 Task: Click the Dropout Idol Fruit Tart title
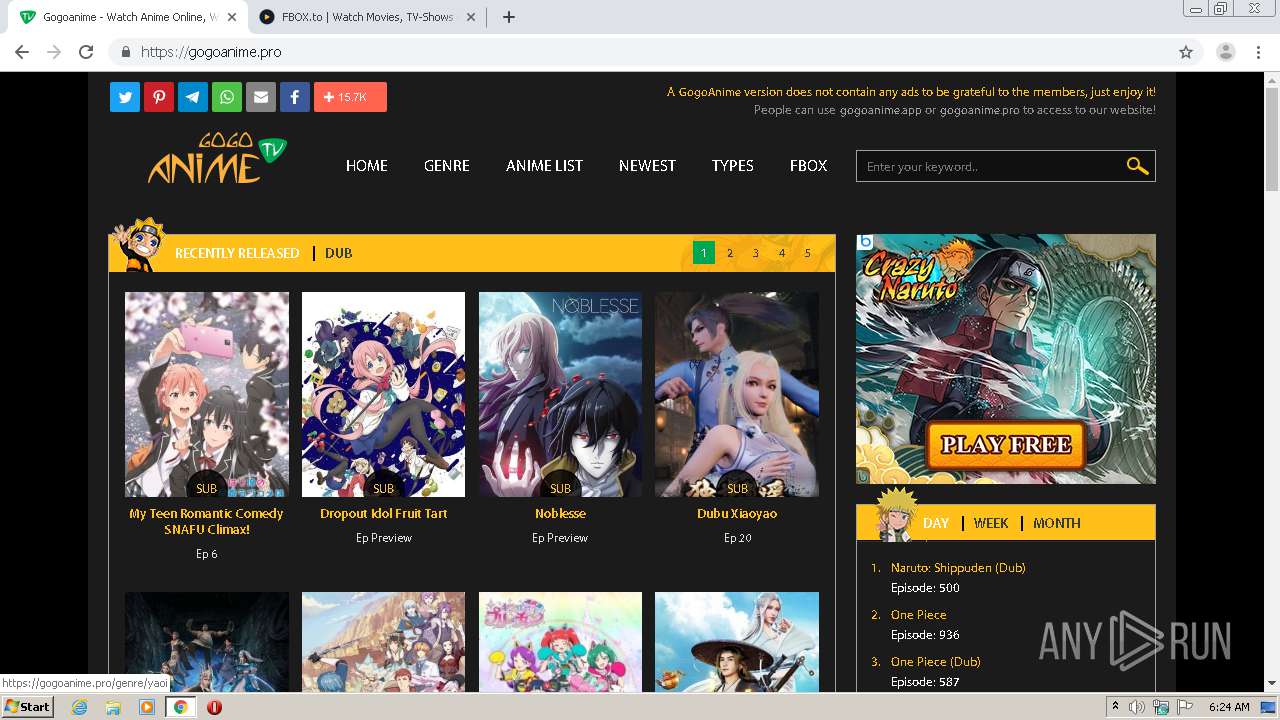pyautogui.click(x=384, y=513)
